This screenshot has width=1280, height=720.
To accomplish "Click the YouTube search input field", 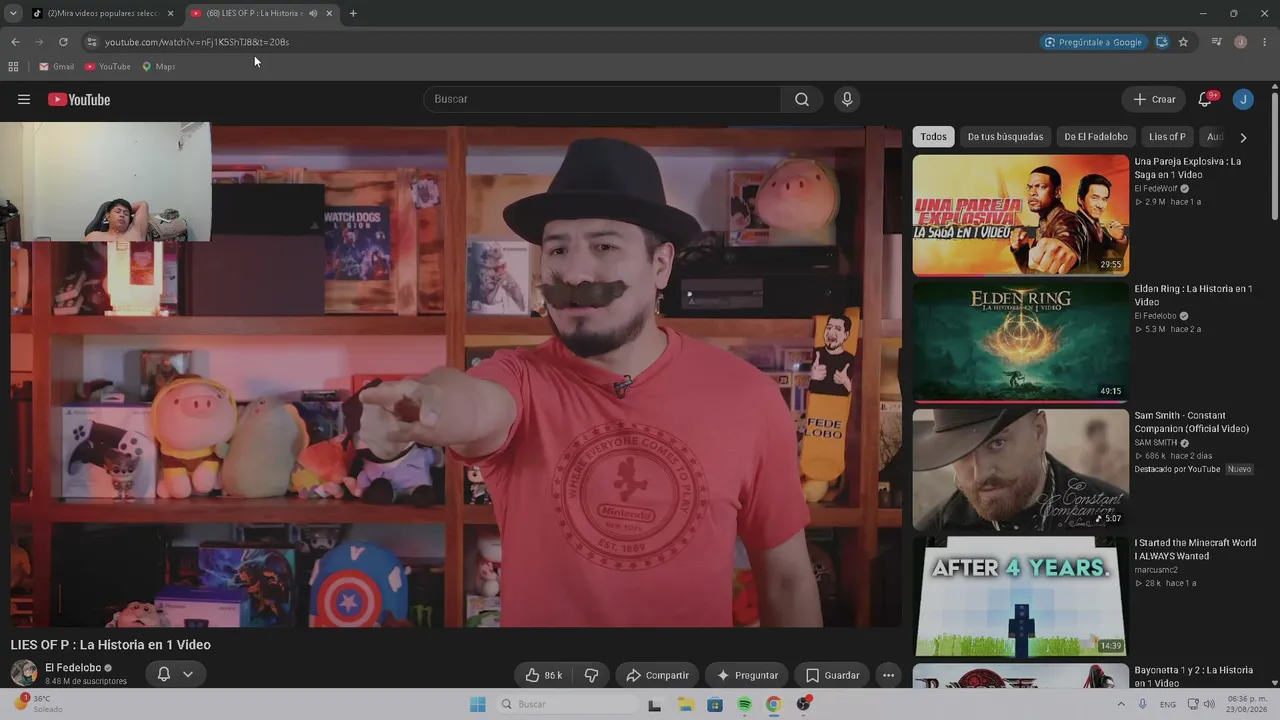I will pos(603,99).
